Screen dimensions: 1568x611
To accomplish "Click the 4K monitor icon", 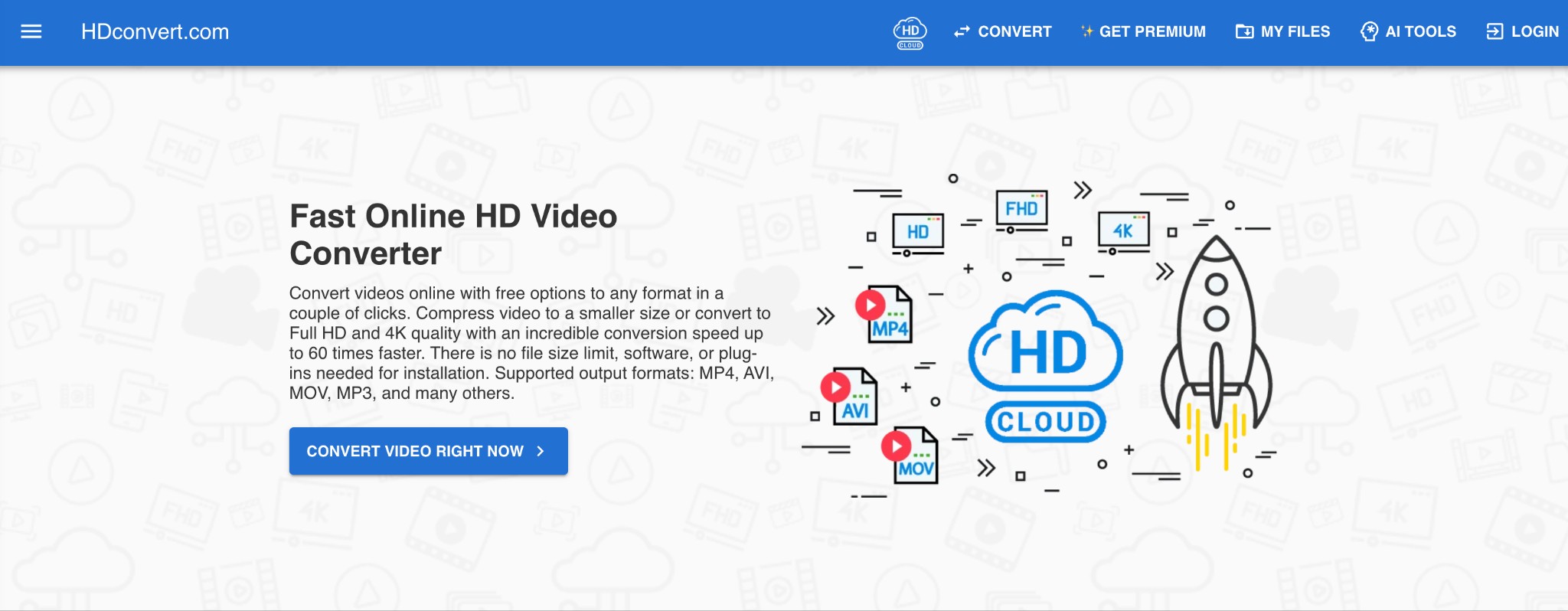I will [x=1123, y=232].
